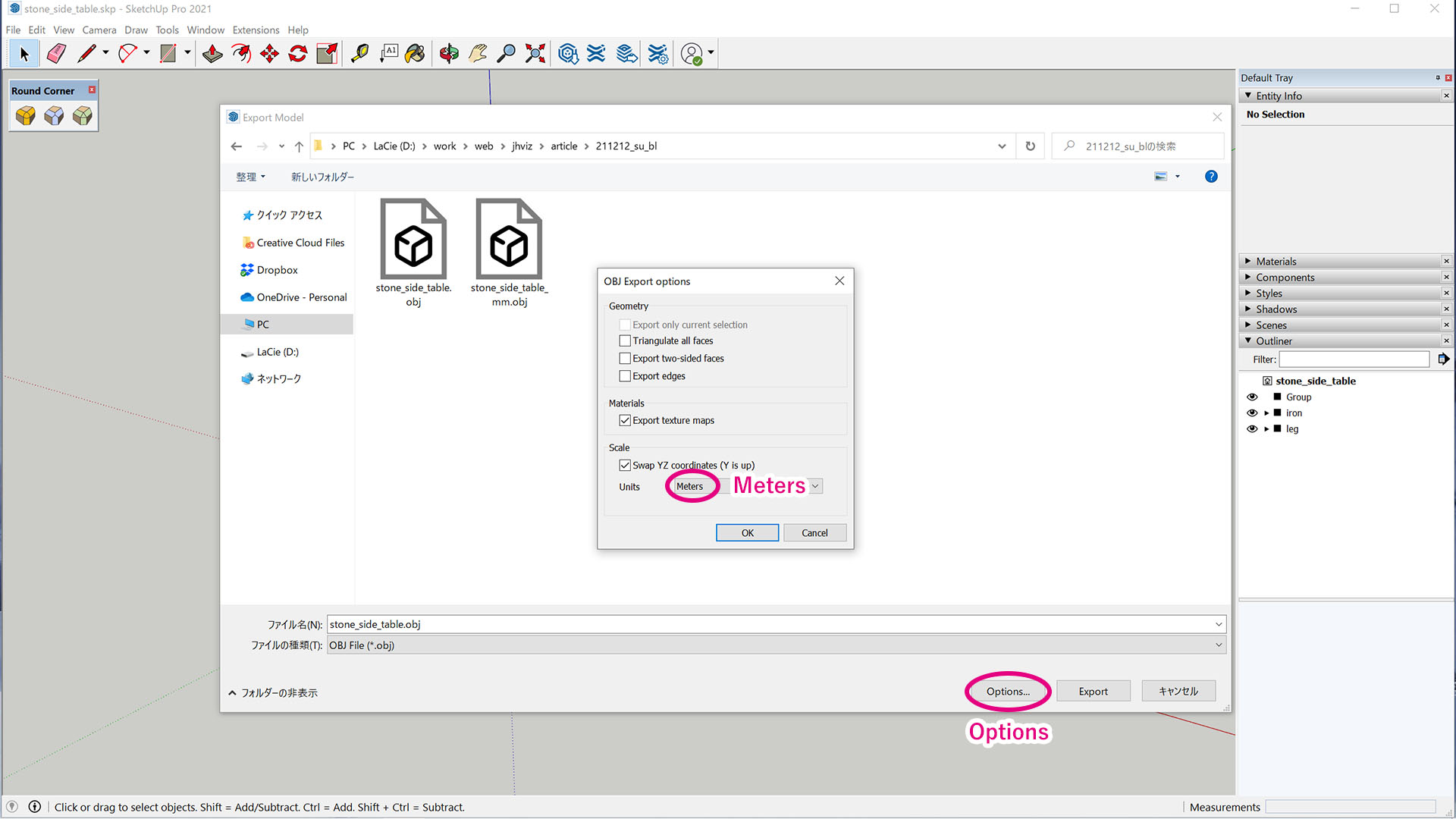Click the Export button
The height and width of the screenshot is (819, 1456).
point(1094,692)
